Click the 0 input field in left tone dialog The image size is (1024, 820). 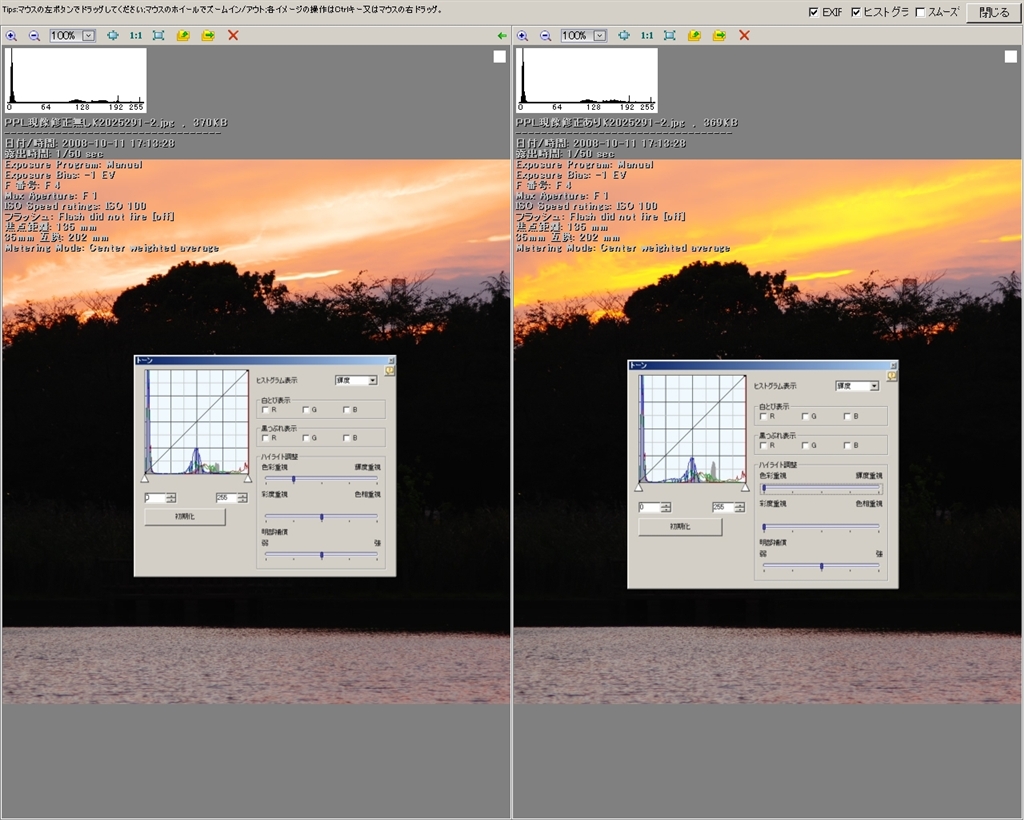[155, 498]
